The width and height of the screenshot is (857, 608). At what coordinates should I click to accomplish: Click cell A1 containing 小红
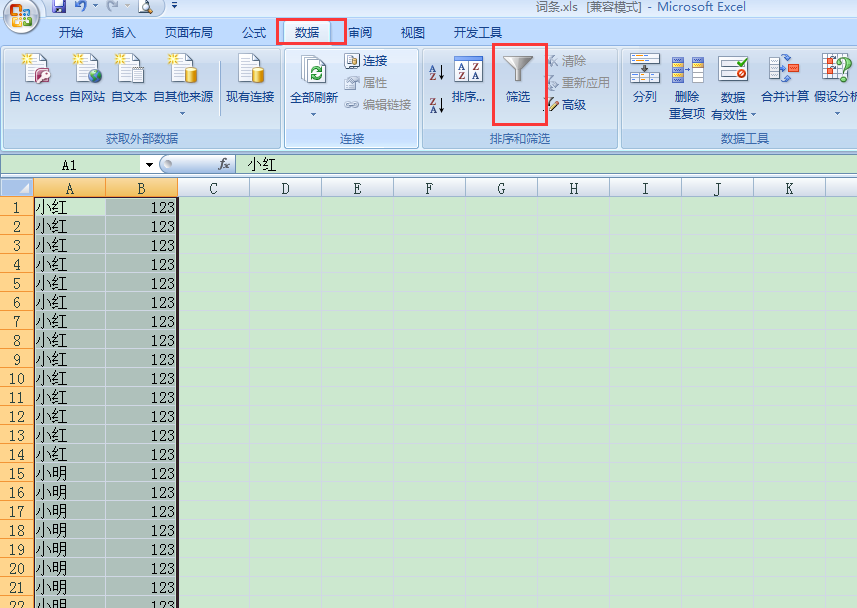(x=69, y=207)
